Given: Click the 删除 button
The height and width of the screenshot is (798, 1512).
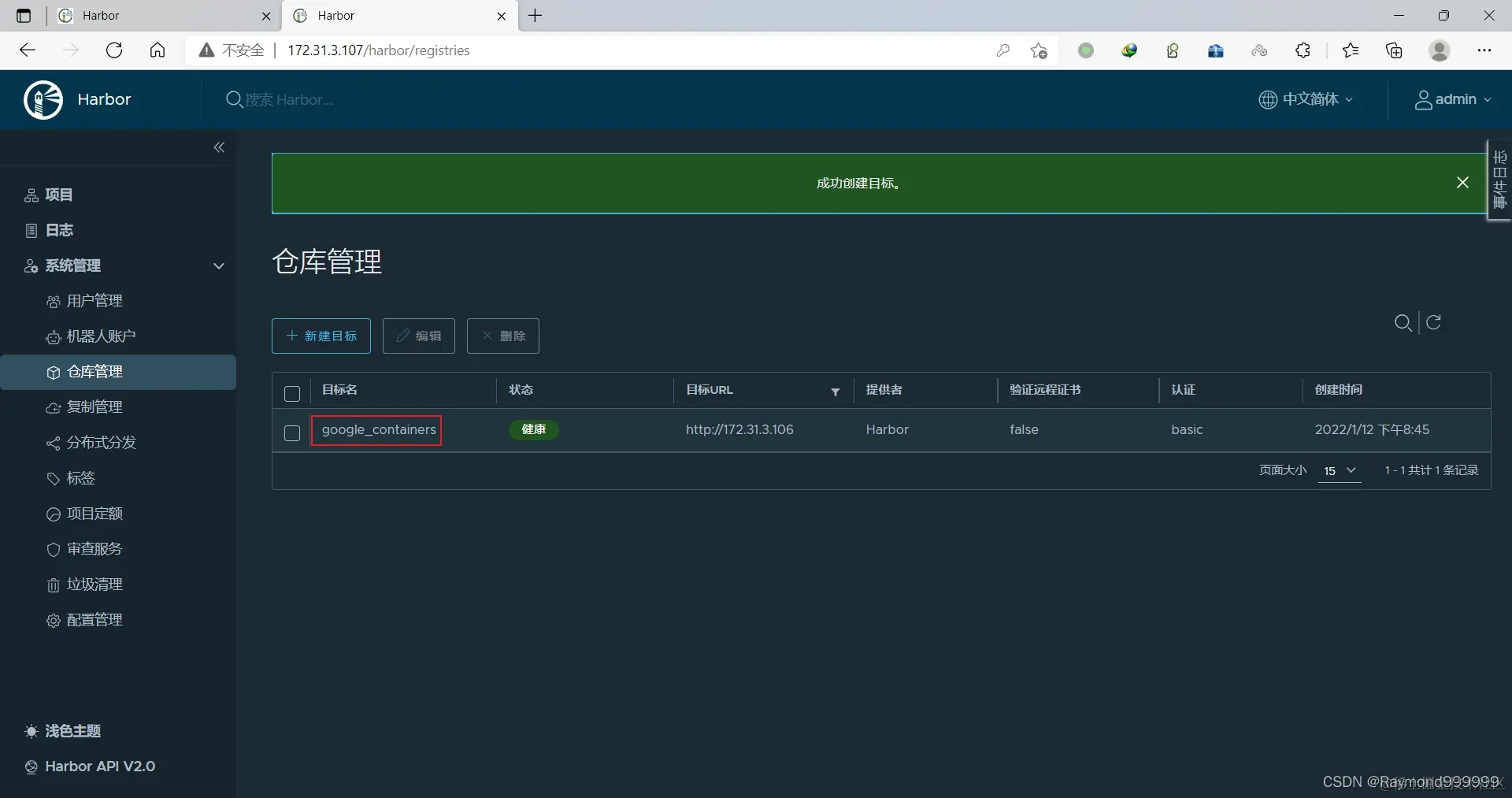Looking at the screenshot, I should coord(503,336).
